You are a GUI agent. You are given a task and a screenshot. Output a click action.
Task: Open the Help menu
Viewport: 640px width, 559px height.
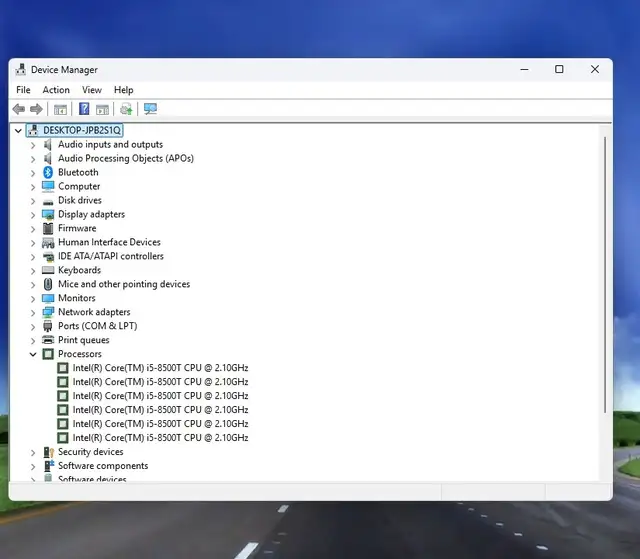[x=124, y=90]
